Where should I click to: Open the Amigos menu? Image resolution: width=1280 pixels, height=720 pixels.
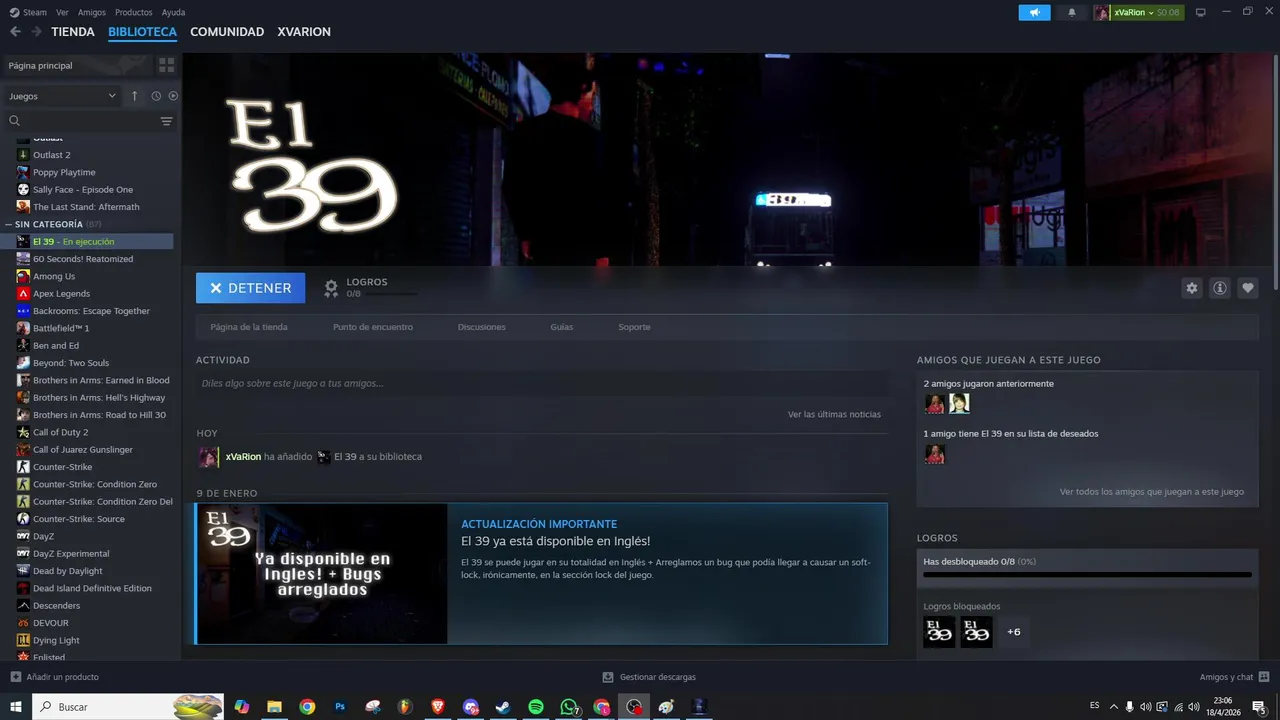click(x=92, y=12)
